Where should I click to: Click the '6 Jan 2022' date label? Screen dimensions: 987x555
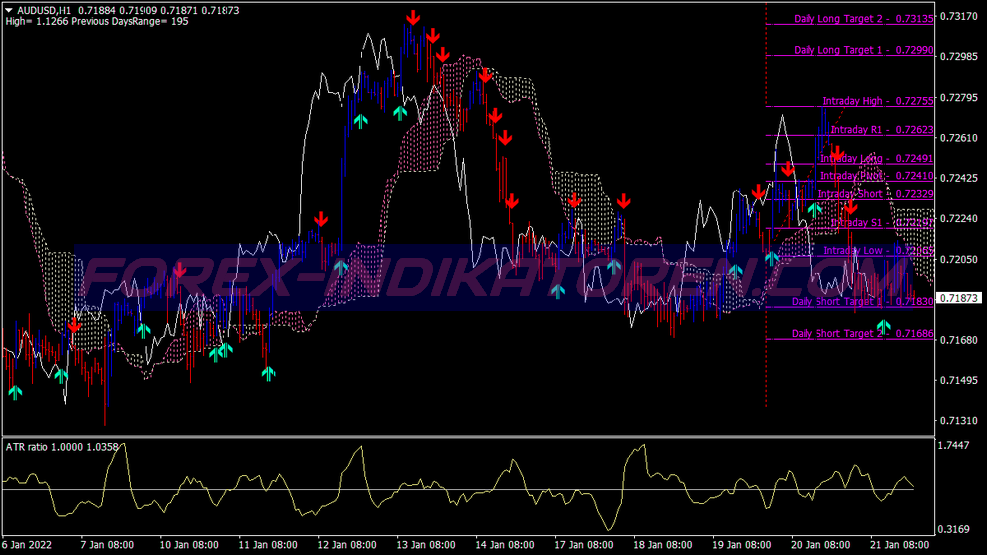click(x=27, y=545)
